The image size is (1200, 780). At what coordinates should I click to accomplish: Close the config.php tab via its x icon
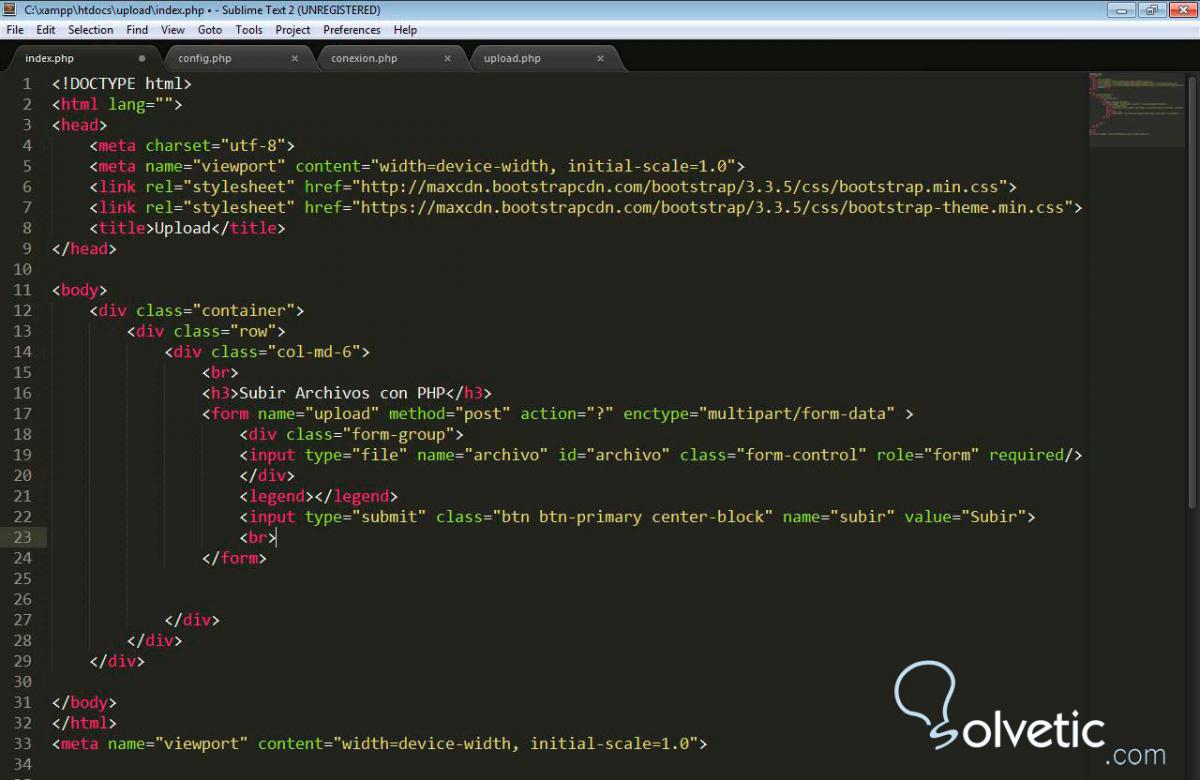293,58
